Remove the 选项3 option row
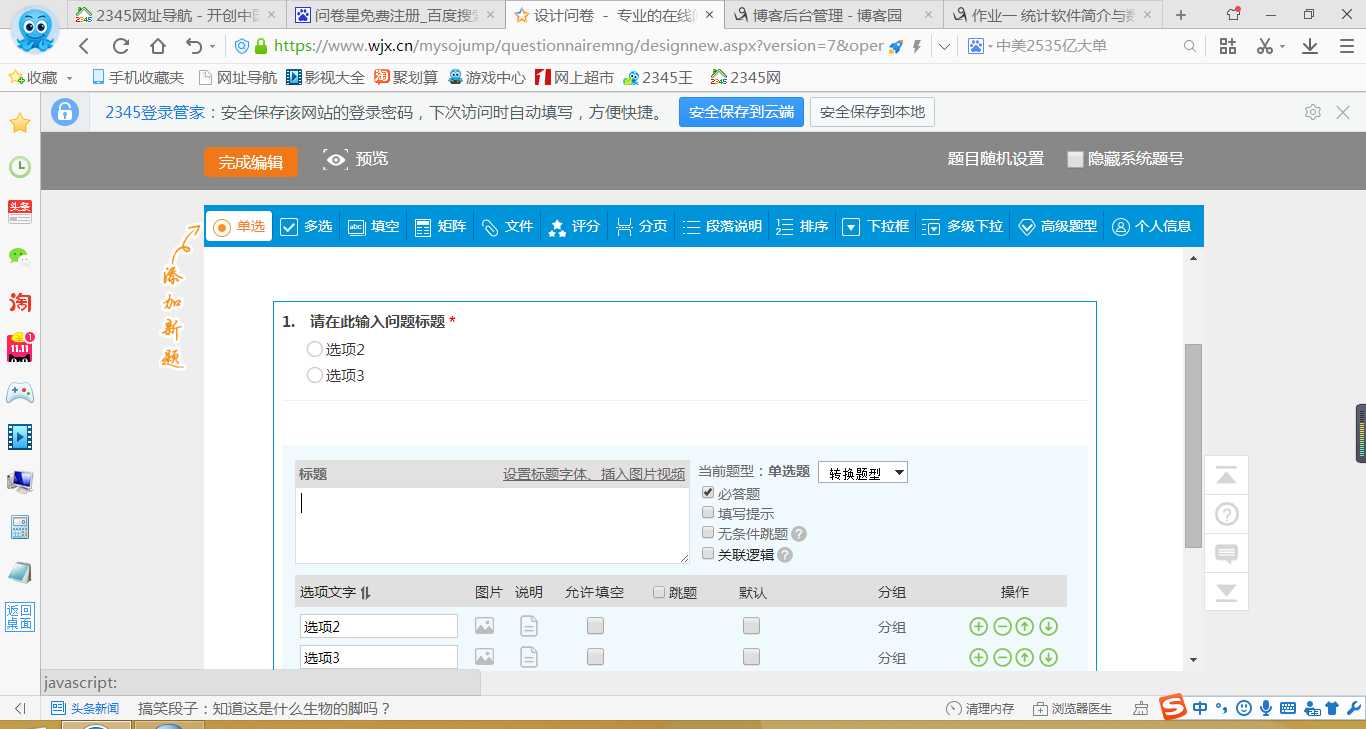The width and height of the screenshot is (1366, 729). pyautogui.click(x=1002, y=657)
